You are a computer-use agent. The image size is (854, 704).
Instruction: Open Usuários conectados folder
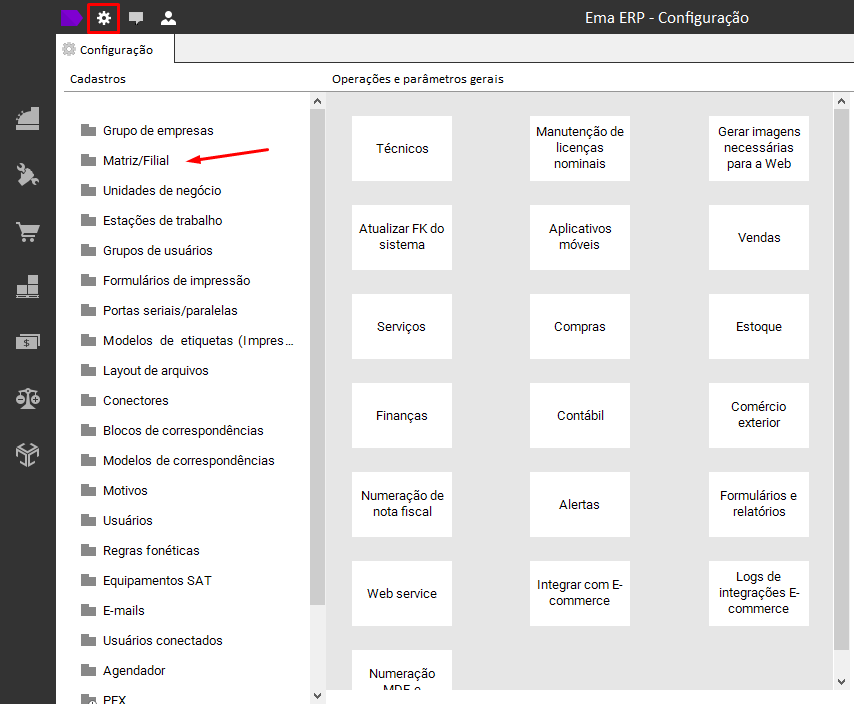pos(151,640)
